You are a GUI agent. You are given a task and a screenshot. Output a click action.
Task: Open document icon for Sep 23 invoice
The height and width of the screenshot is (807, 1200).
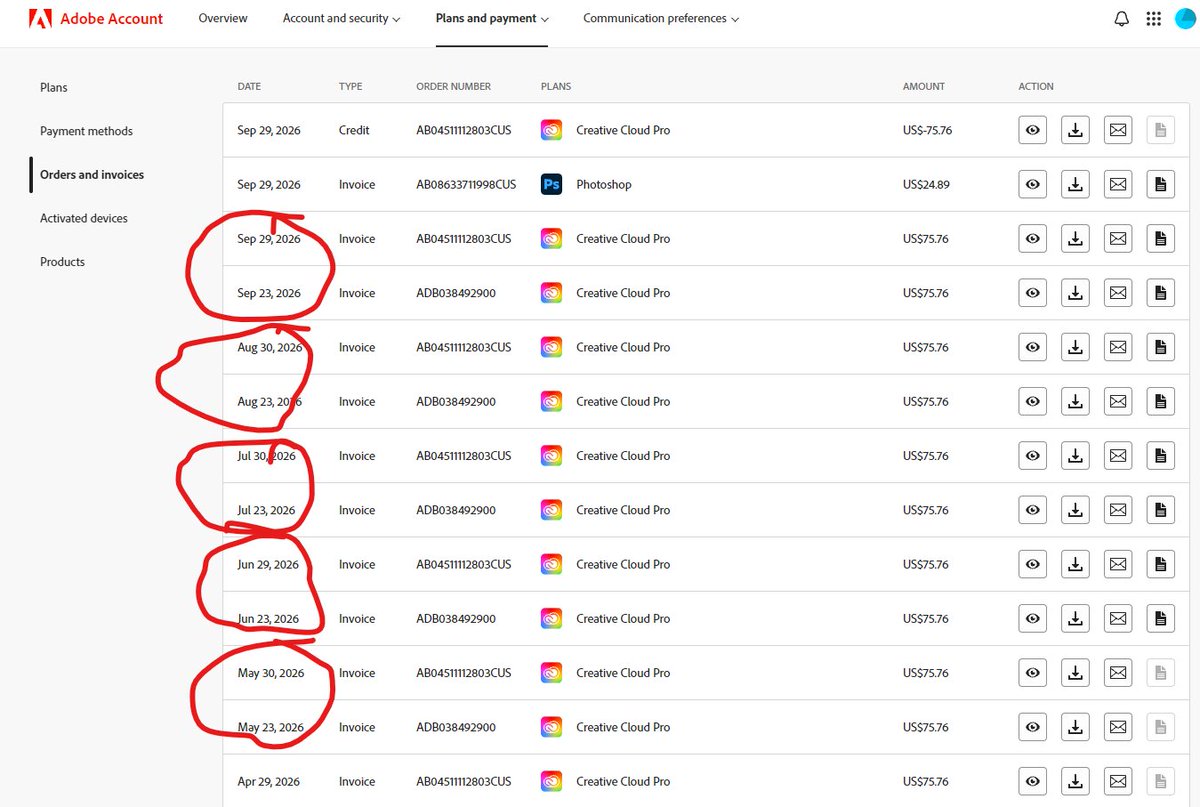(x=1160, y=293)
